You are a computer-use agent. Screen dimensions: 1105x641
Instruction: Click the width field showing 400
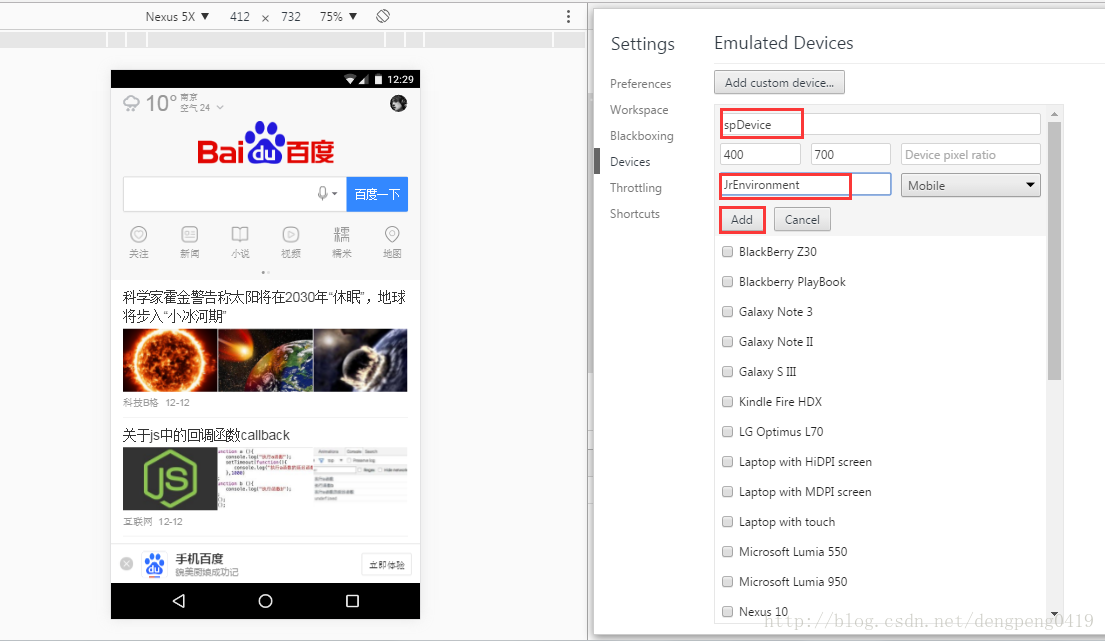tap(760, 154)
